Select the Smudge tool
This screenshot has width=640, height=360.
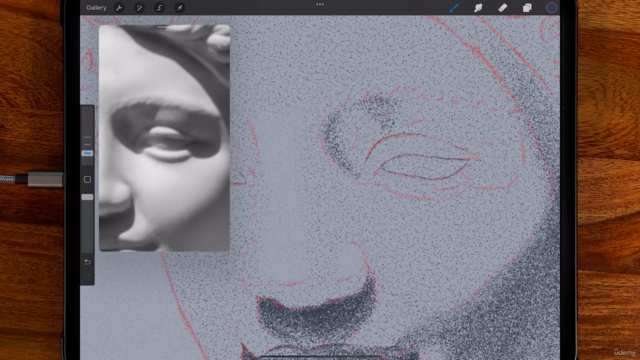coord(478,8)
